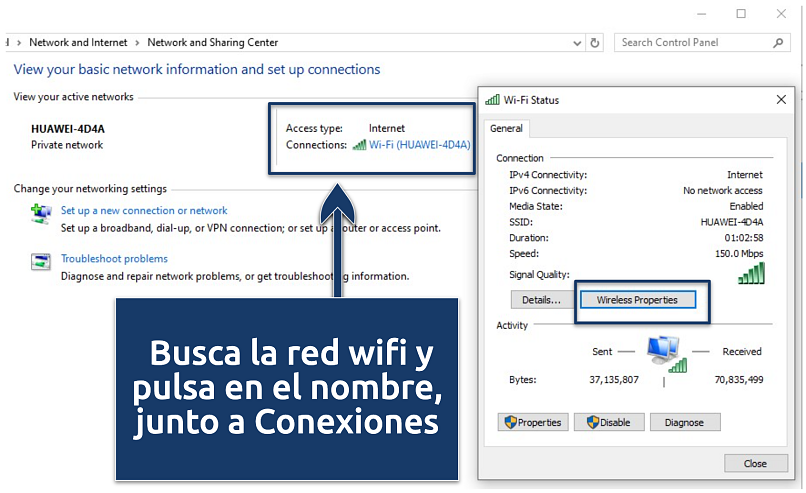
Task: Click the 150.0 Mbps speed value
Action: (739, 253)
